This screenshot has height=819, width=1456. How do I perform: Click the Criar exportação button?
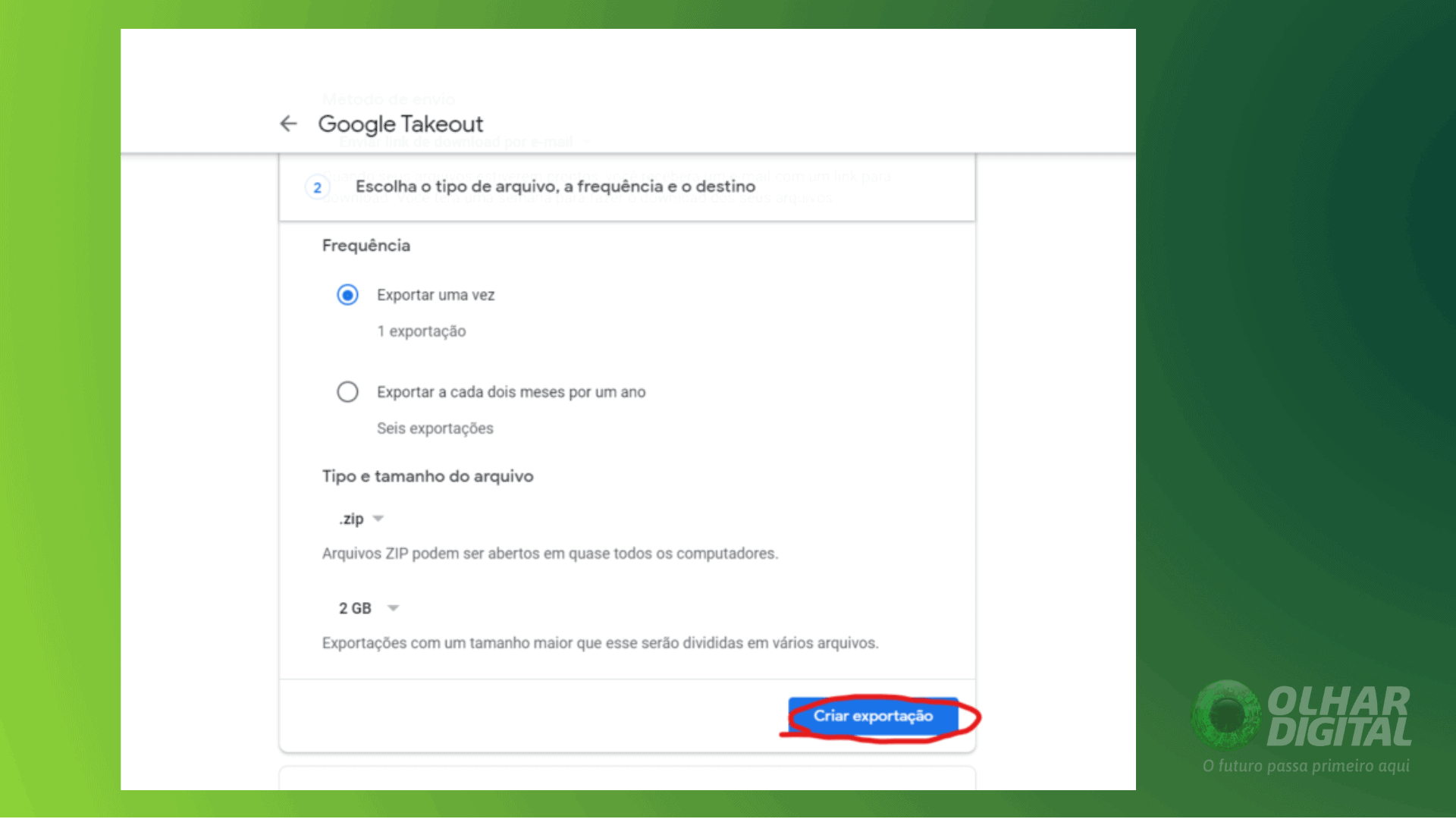point(873,716)
